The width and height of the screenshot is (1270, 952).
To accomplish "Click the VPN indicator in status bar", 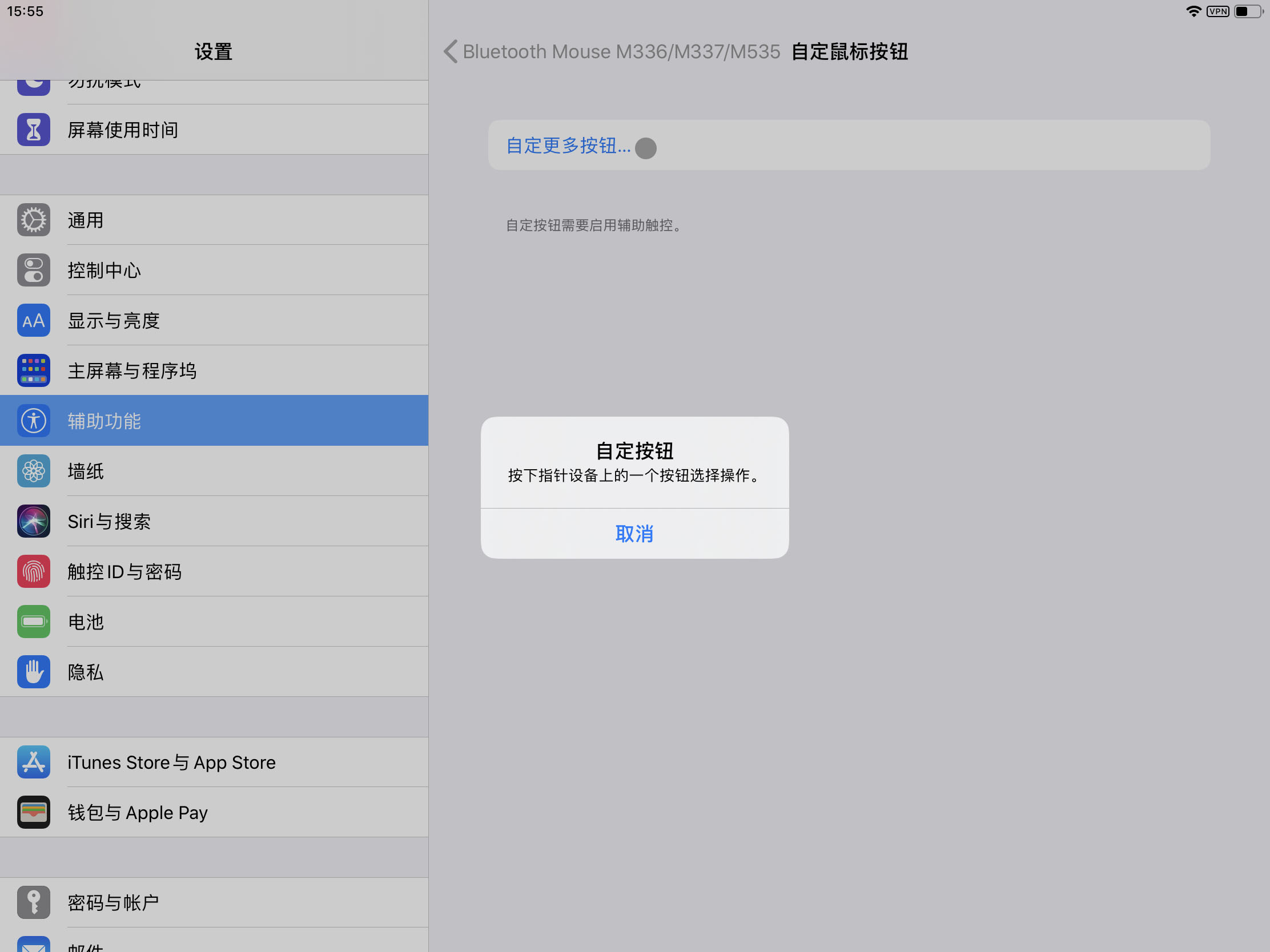I will pos(1217,11).
